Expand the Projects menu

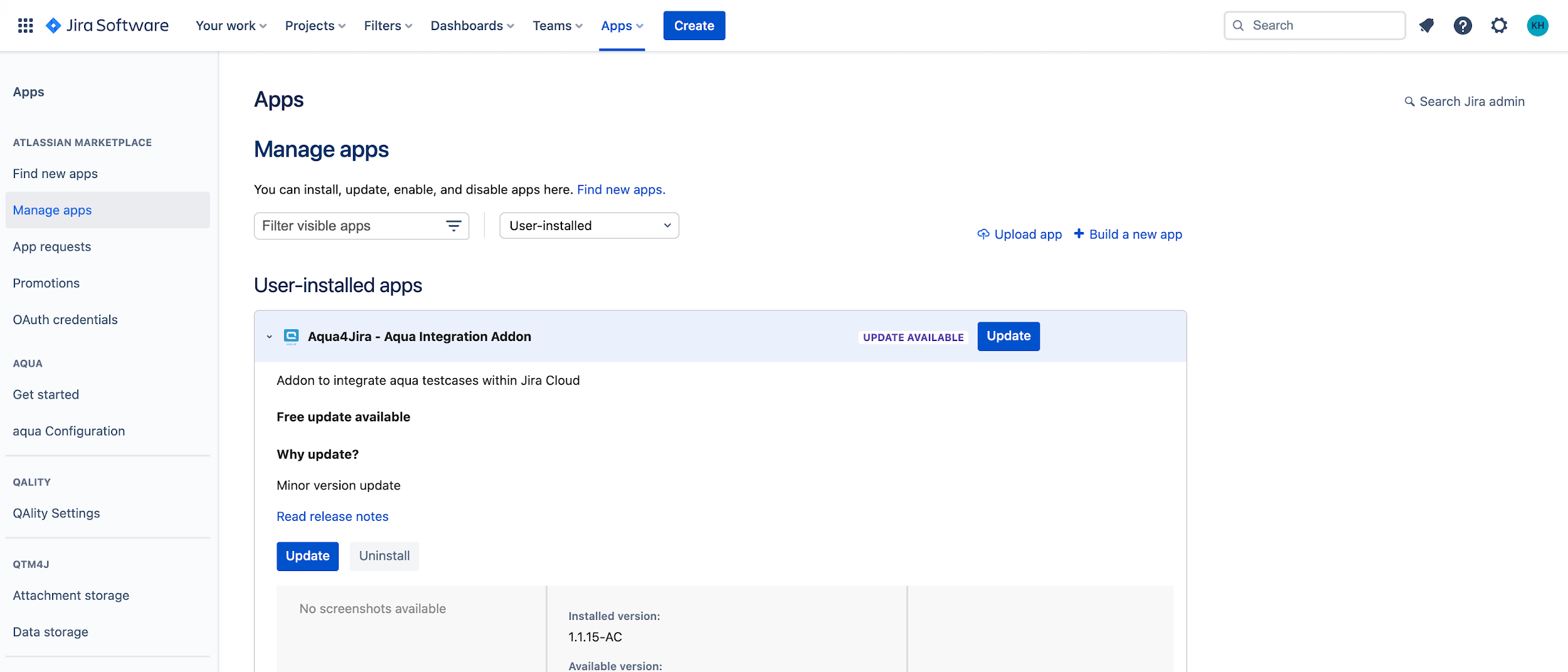coord(315,26)
